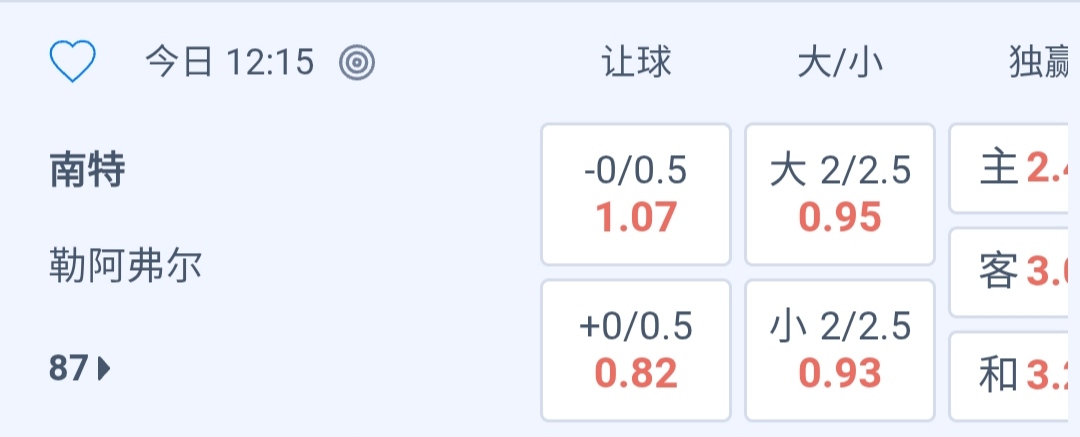The image size is (1080, 437).
Task: Choose the 客 away win odds
Action: coord(1015,271)
